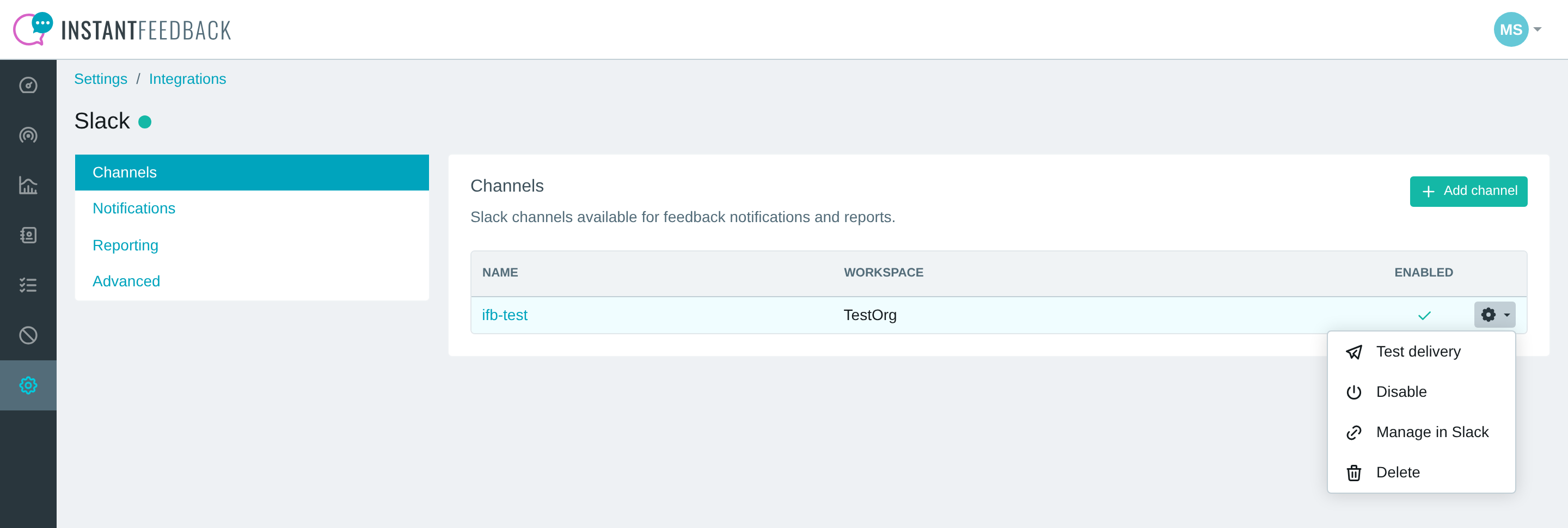
Task: Click the link icon for Manage in Slack
Action: coord(1353,433)
